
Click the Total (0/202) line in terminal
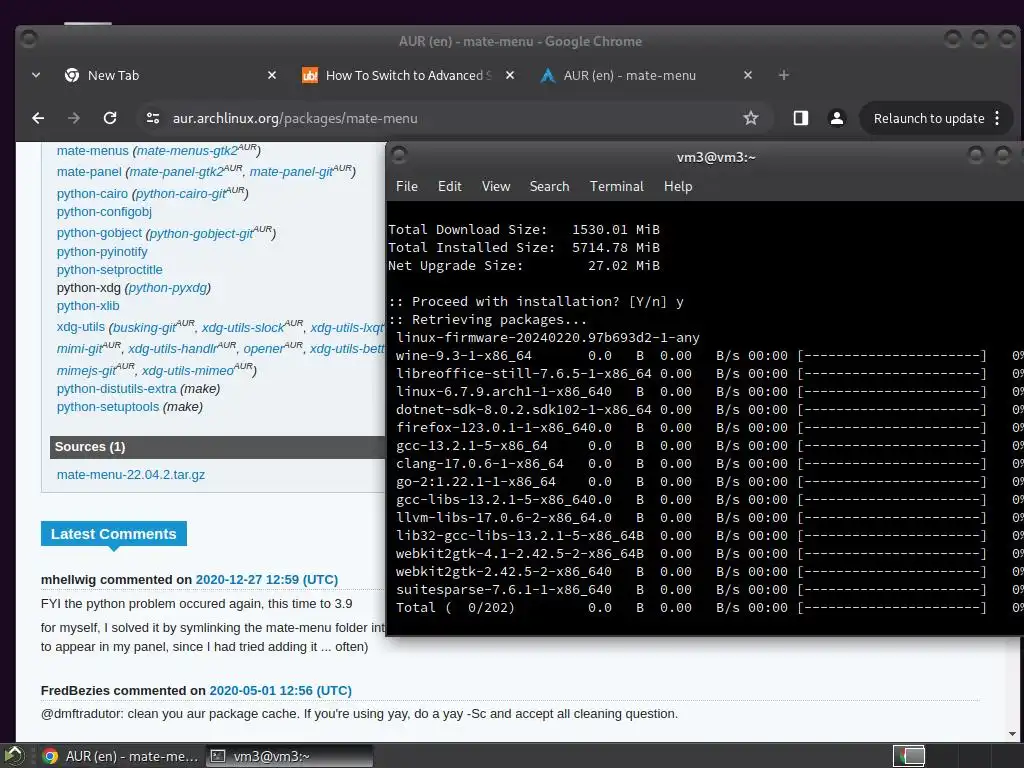click(709, 608)
